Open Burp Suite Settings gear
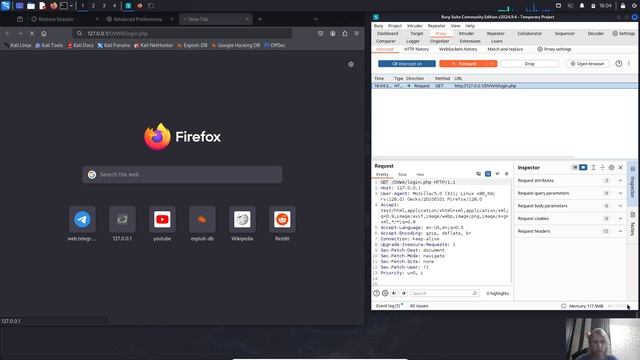Image resolution: width=640 pixels, height=360 pixels. click(624, 33)
